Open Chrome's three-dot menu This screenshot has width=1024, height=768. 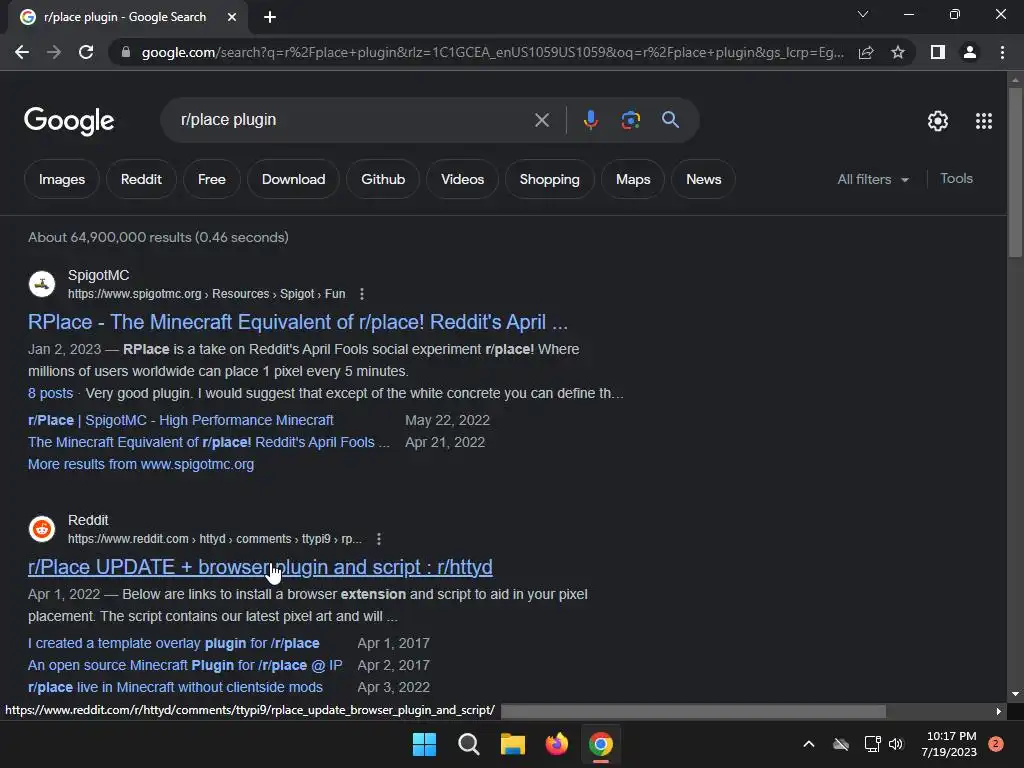[1002, 52]
